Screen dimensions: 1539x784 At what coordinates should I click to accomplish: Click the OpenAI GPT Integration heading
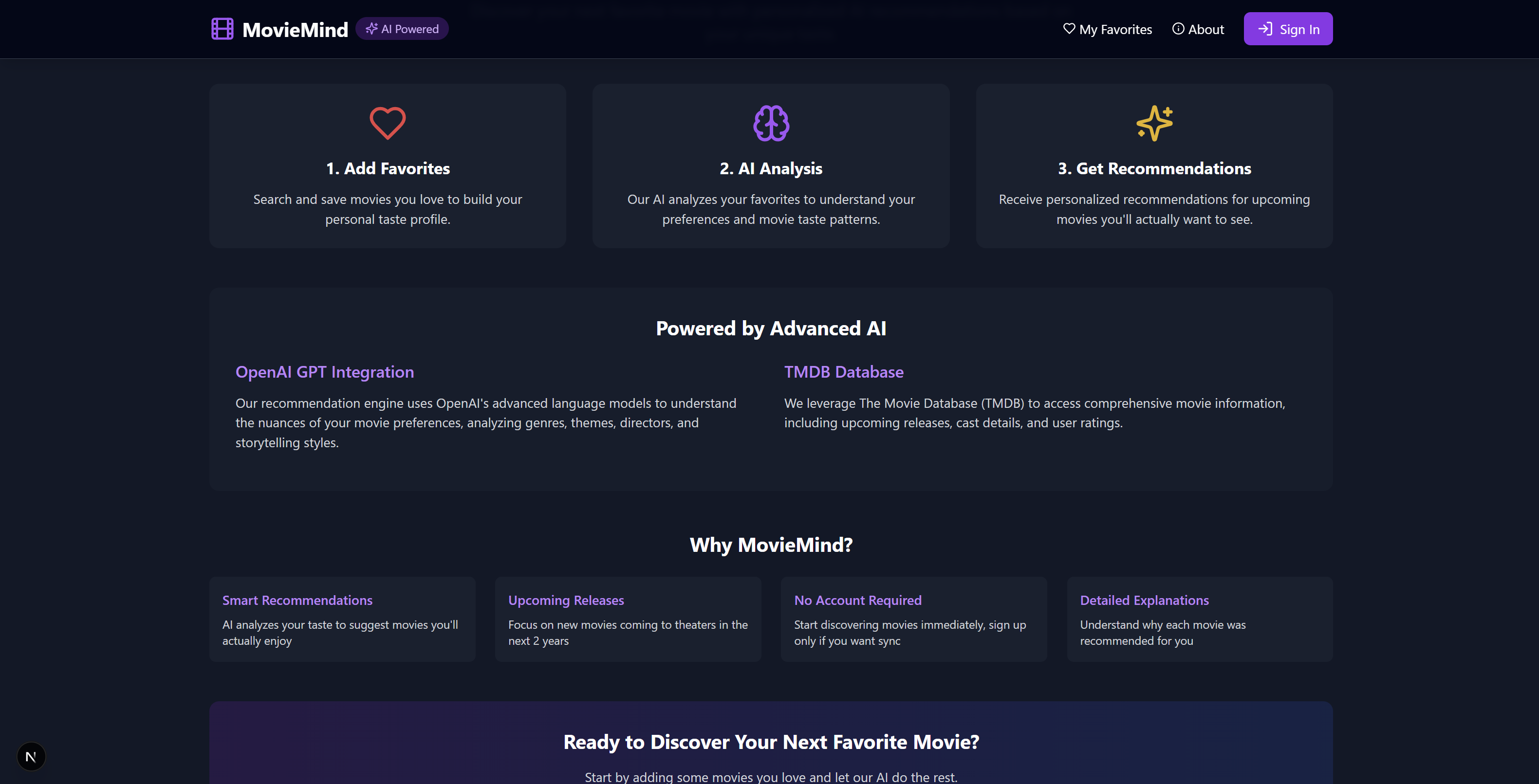(324, 372)
